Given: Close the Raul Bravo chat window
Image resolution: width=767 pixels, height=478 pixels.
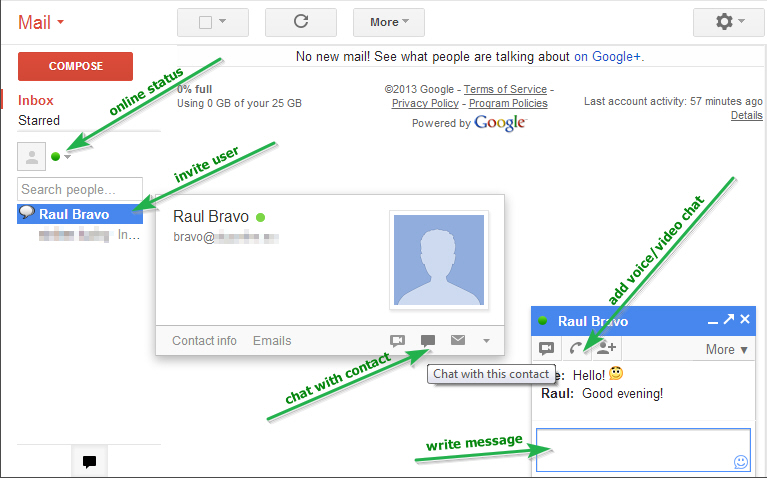Looking at the screenshot, I should [x=745, y=319].
